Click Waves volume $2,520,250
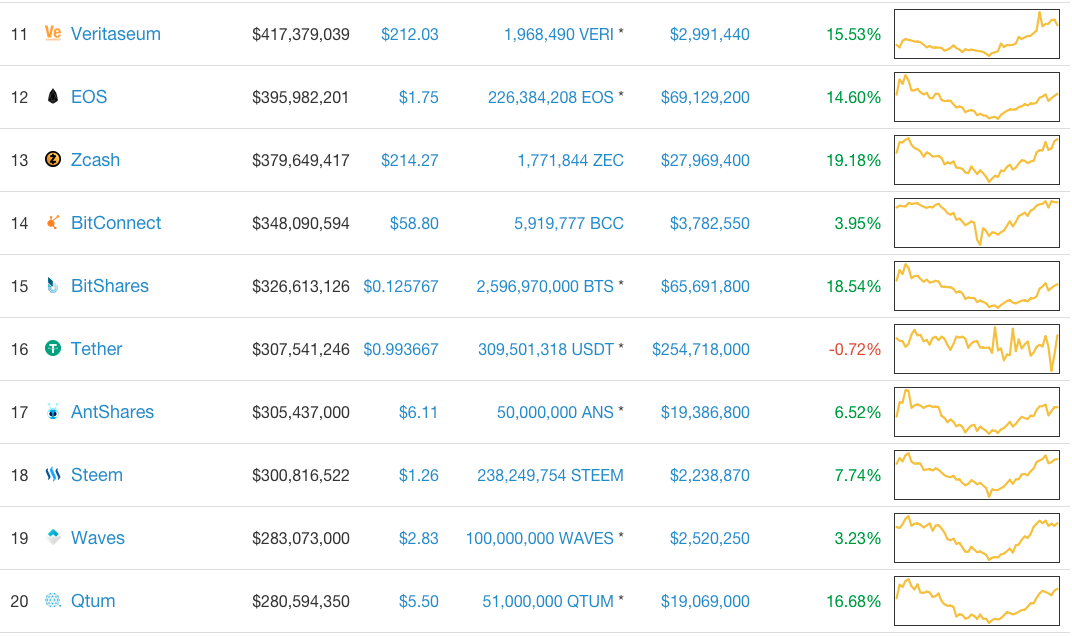The width and height of the screenshot is (1072, 636). coord(710,538)
